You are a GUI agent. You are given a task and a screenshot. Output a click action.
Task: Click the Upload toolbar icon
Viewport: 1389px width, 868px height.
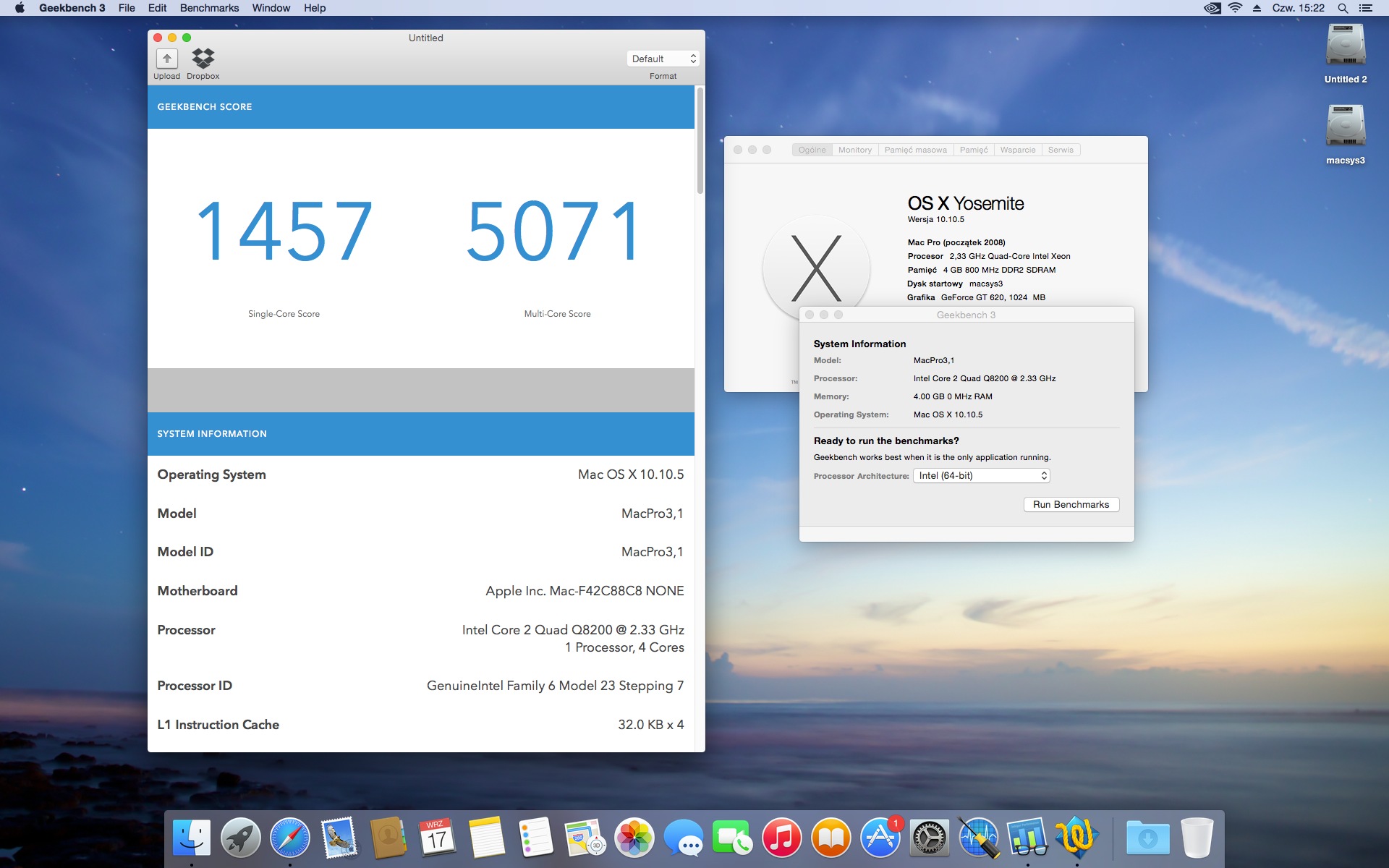166,59
